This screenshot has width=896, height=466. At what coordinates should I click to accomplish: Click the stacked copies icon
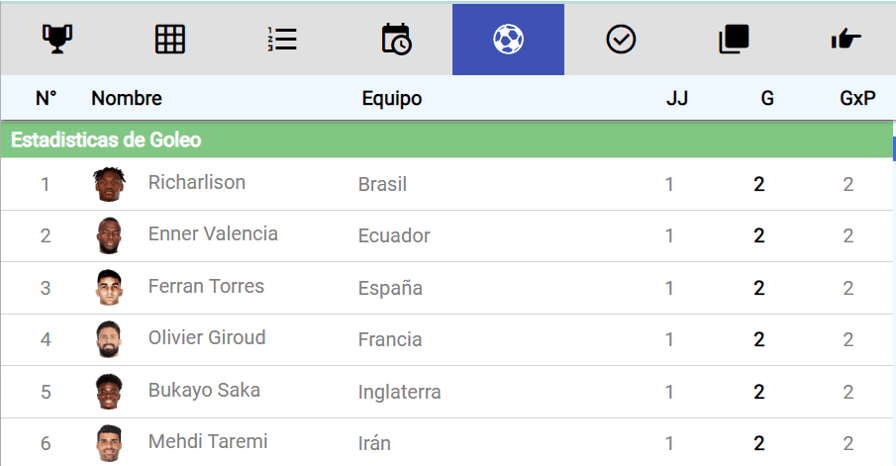pos(733,39)
